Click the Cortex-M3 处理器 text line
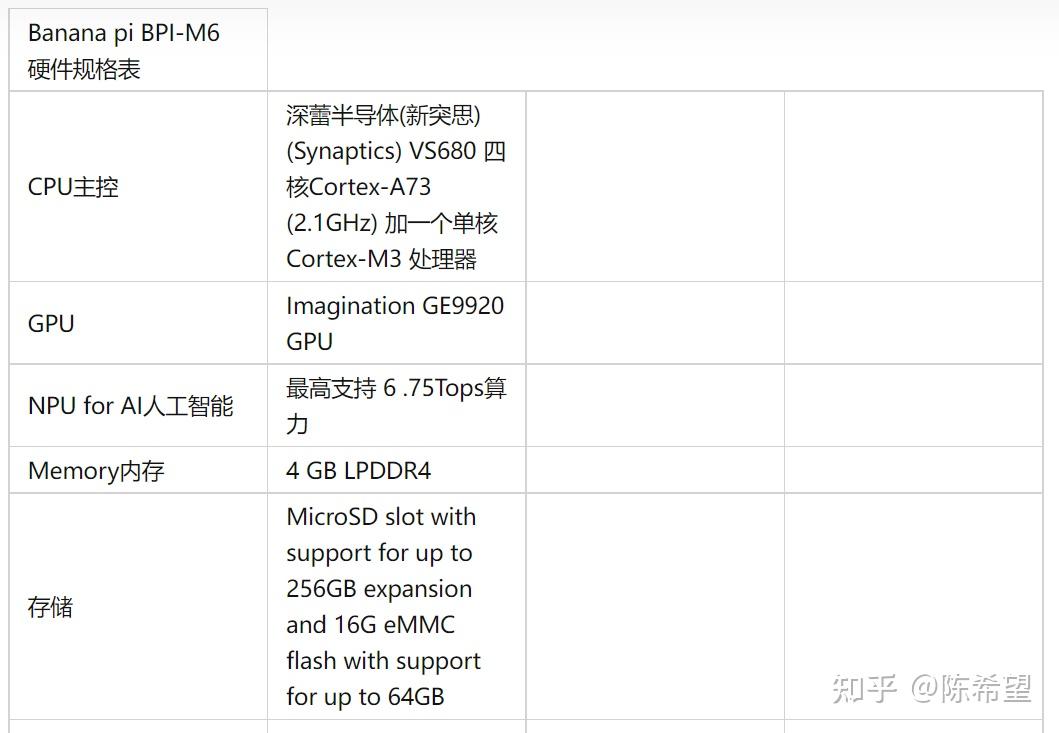Viewport: 1059px width, 733px height. coord(381,259)
